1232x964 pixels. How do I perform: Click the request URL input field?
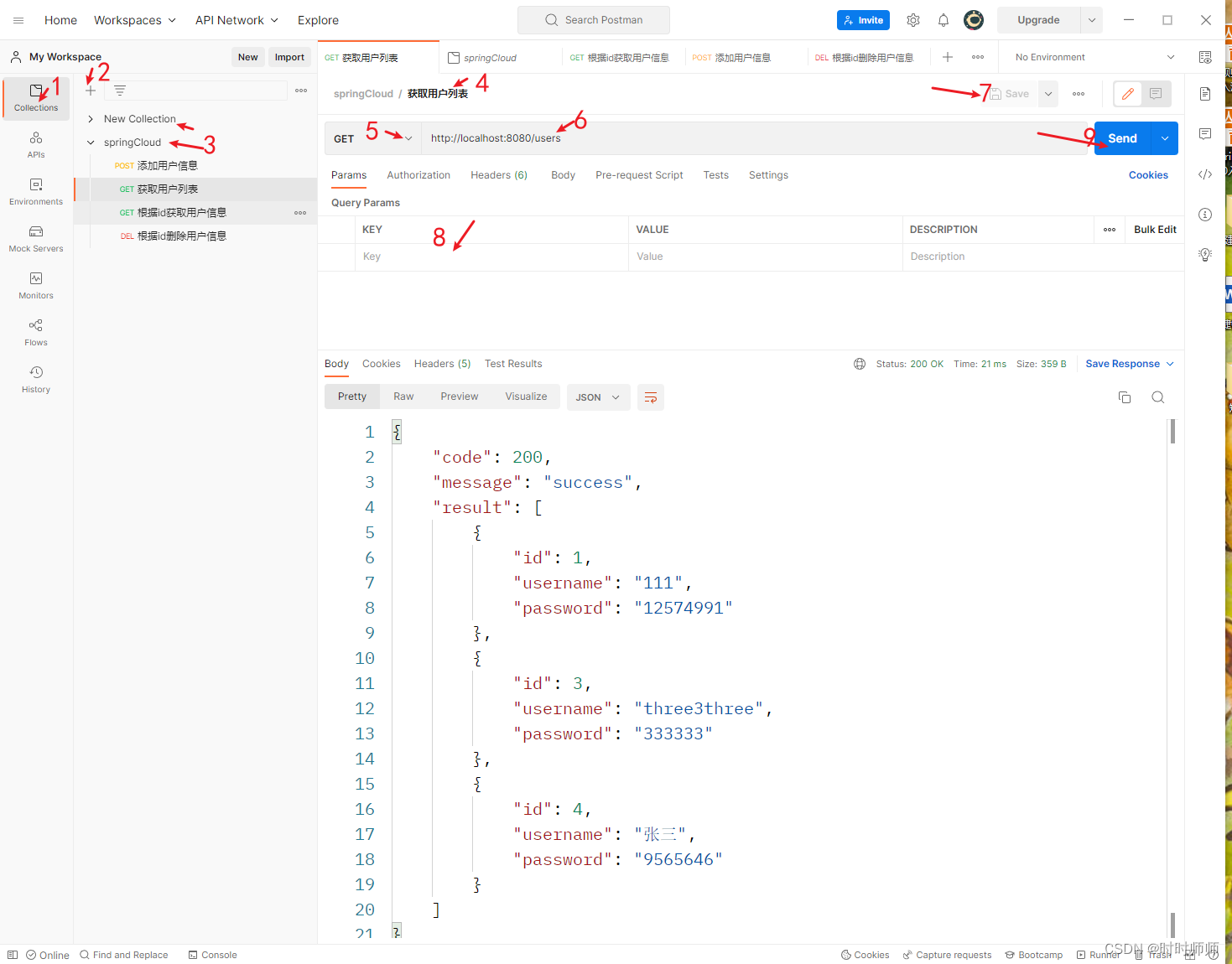(x=755, y=138)
